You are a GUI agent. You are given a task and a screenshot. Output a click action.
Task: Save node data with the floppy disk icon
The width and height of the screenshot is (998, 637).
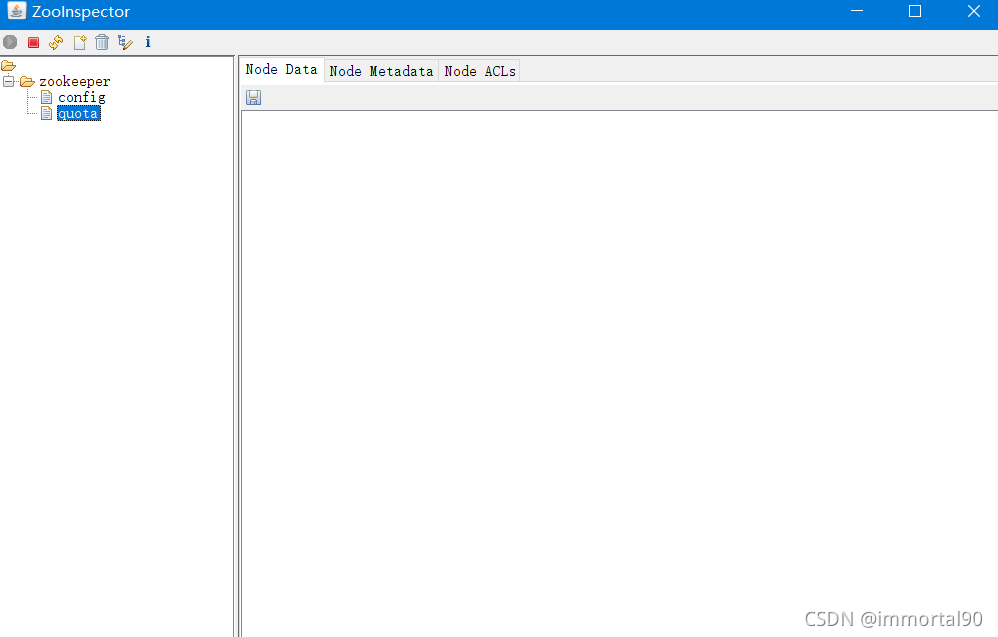point(253,97)
